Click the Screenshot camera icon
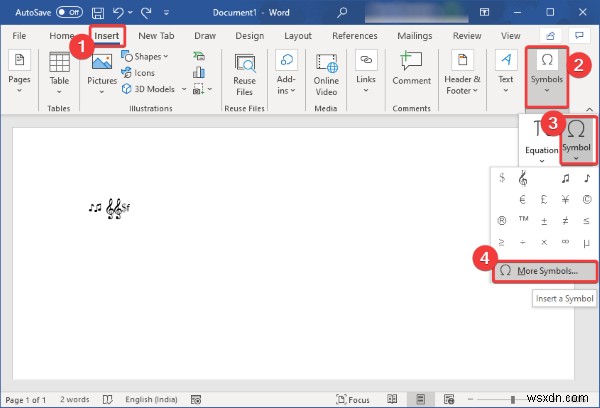600x408 pixels. tap(198, 89)
